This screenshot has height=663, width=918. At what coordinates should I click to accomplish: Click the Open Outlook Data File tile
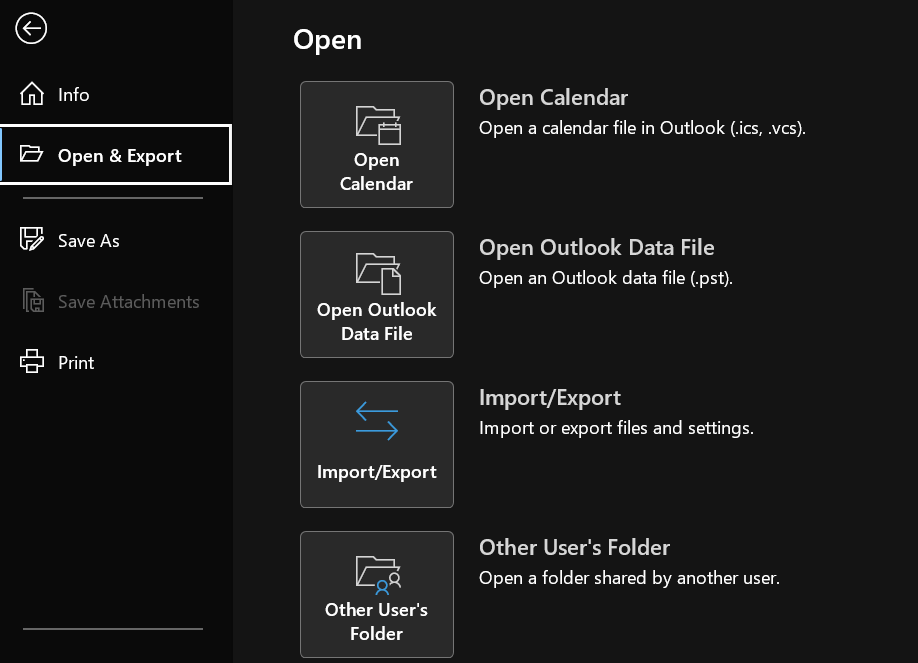[376, 295]
